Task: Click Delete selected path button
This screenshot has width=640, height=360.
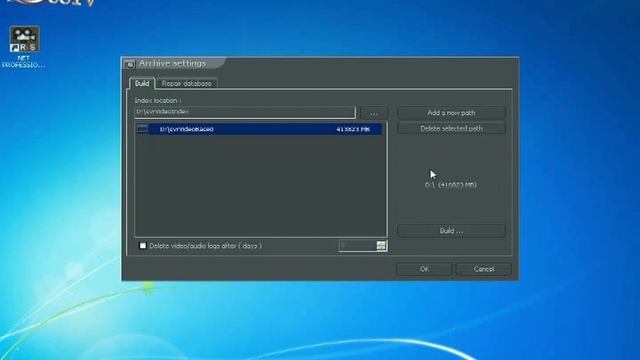Action: [451, 128]
